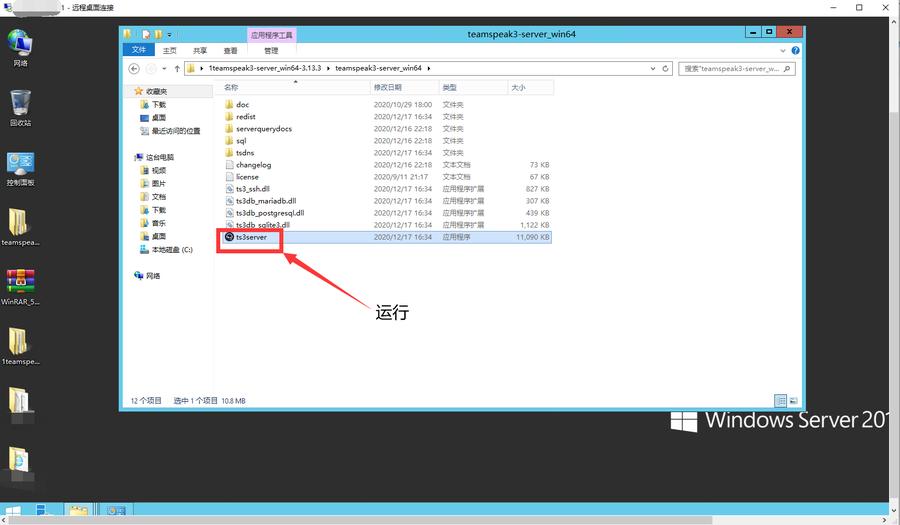Open the Recycle Bin desktop icon

(x=20, y=104)
